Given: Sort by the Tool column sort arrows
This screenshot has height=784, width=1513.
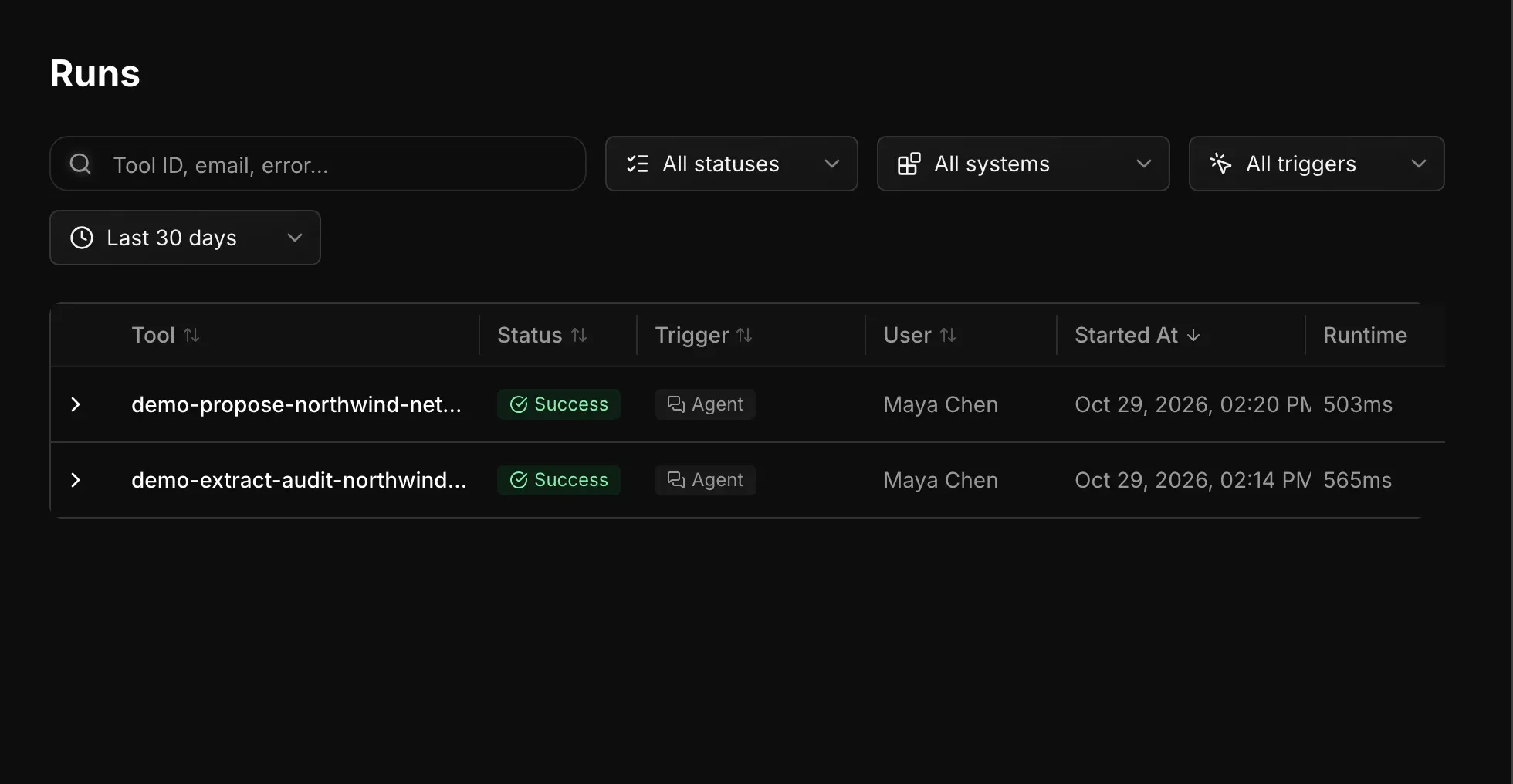Looking at the screenshot, I should point(191,335).
